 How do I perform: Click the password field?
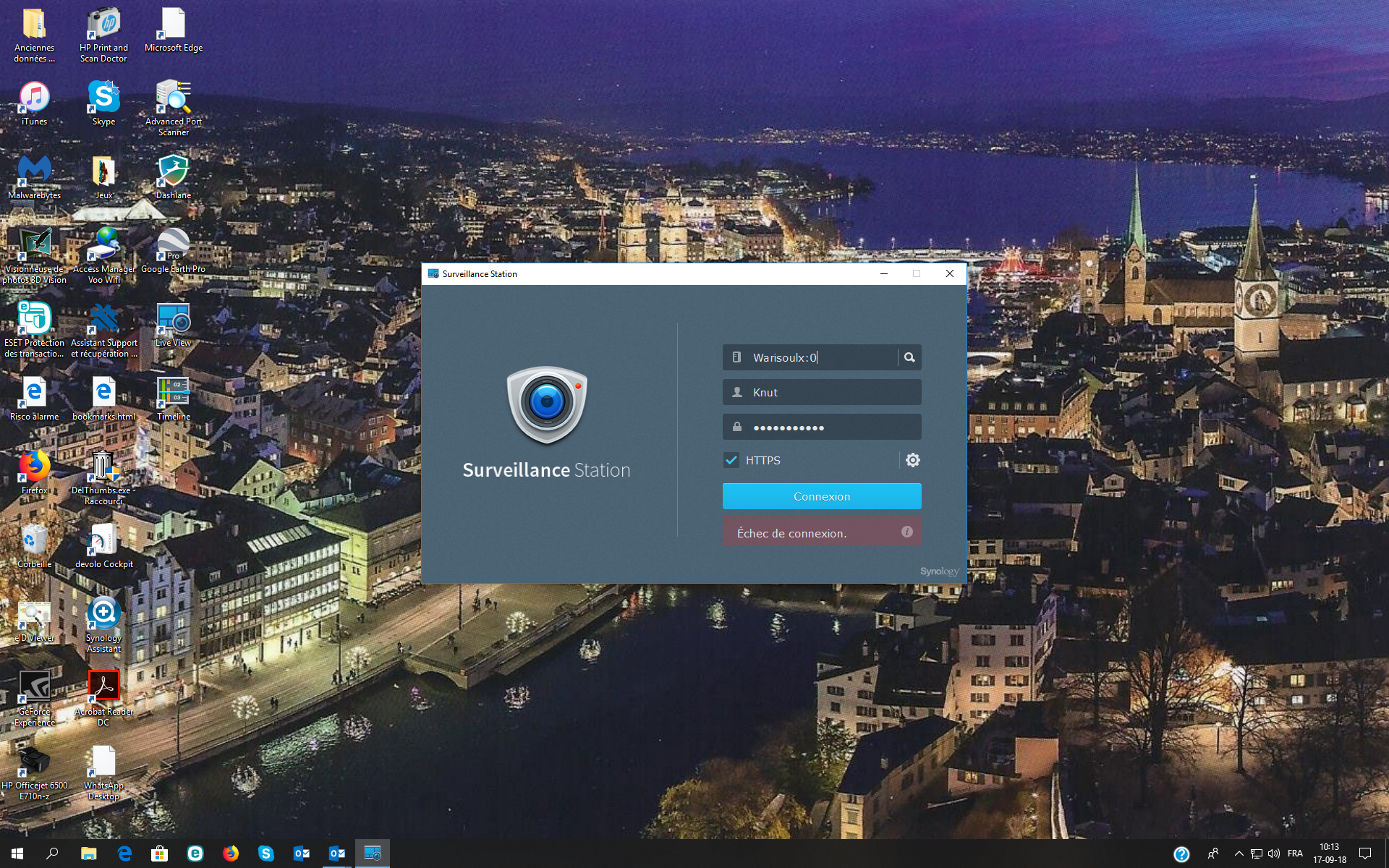click(x=821, y=427)
